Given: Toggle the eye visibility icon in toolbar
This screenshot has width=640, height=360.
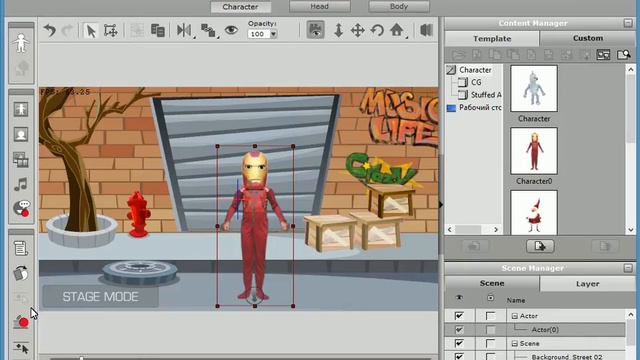Looking at the screenshot, I should pyautogui.click(x=231, y=30).
